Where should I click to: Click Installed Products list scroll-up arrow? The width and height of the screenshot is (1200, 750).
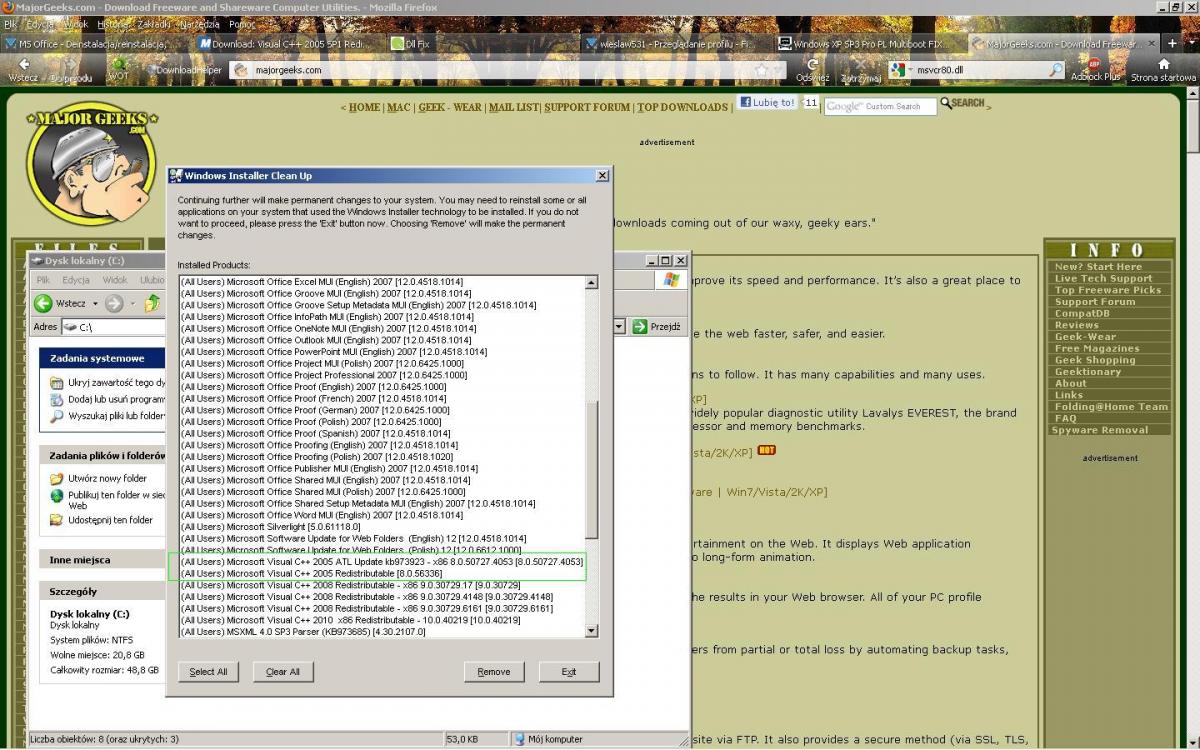coord(591,283)
